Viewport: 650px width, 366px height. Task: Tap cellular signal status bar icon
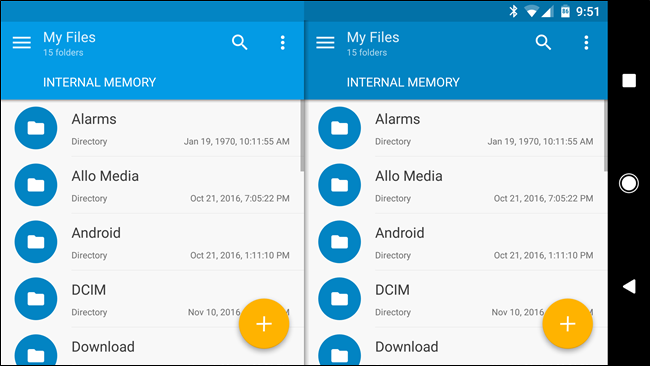click(547, 12)
